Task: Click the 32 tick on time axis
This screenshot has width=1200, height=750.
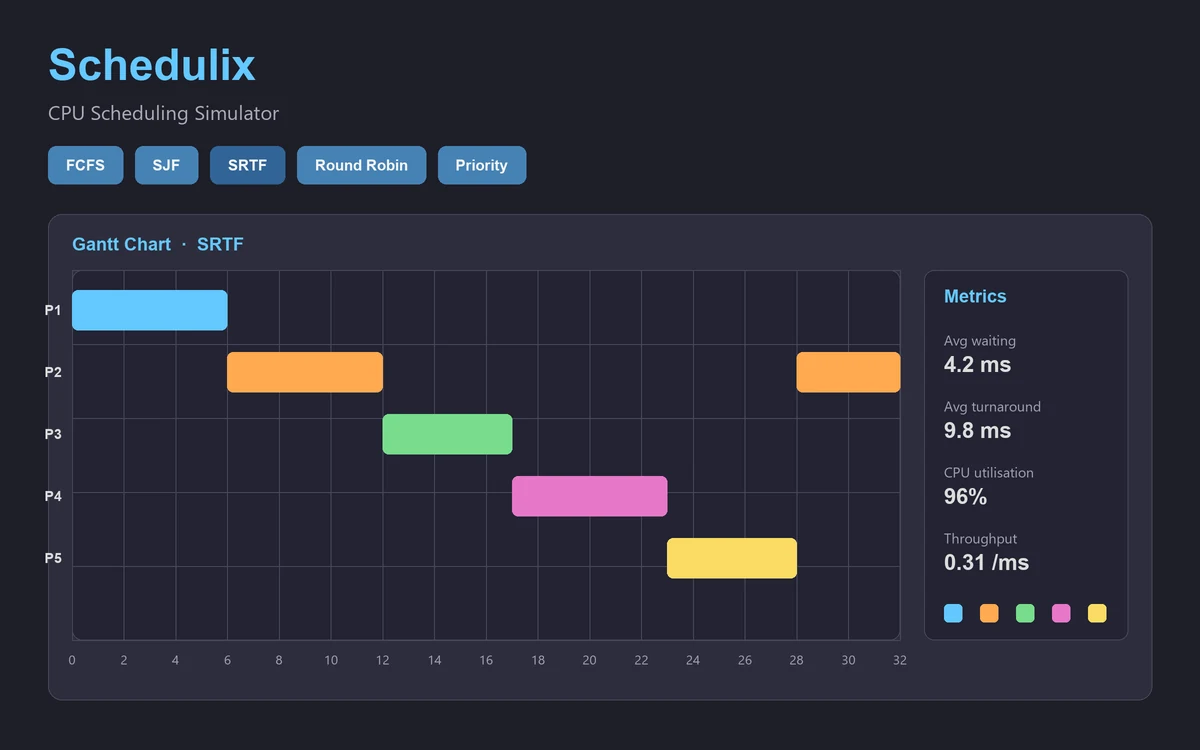Action: 900,660
